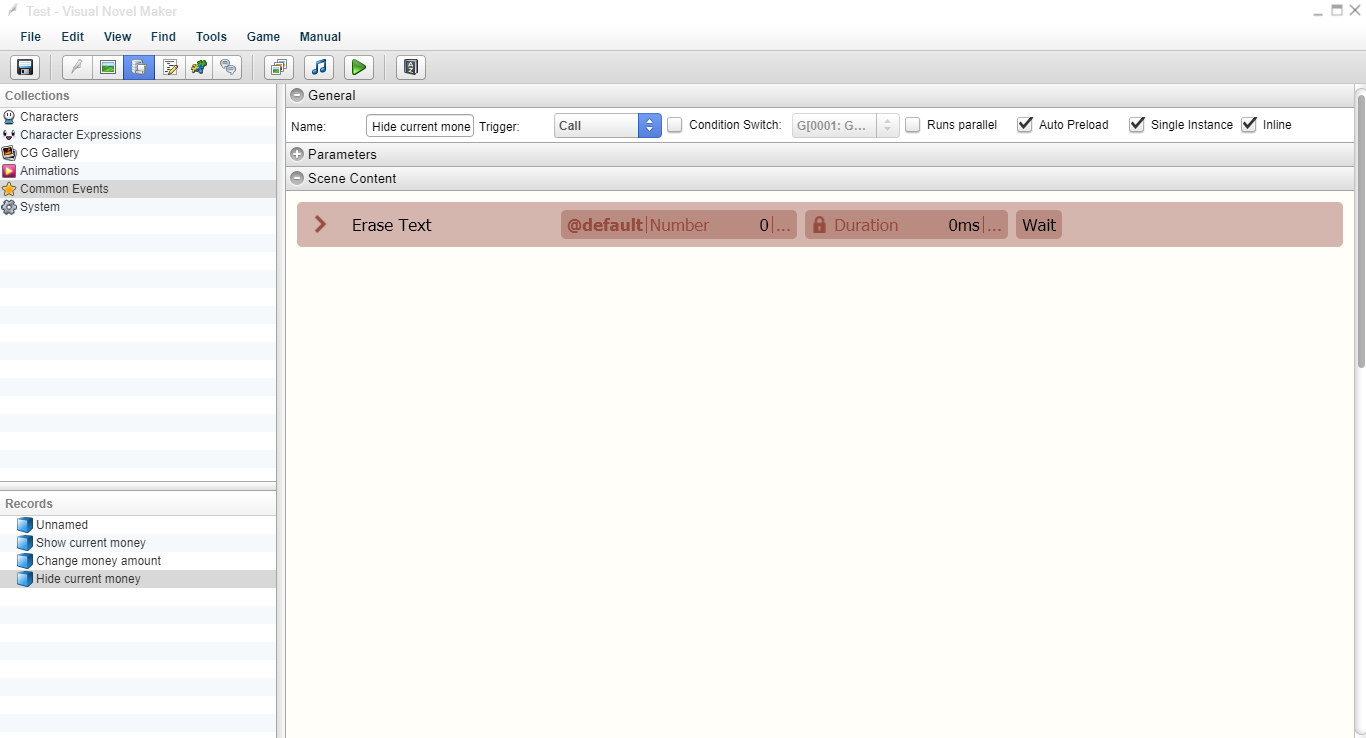This screenshot has height=738, width=1366.
Task: Open the Edit menu
Action: (x=73, y=37)
